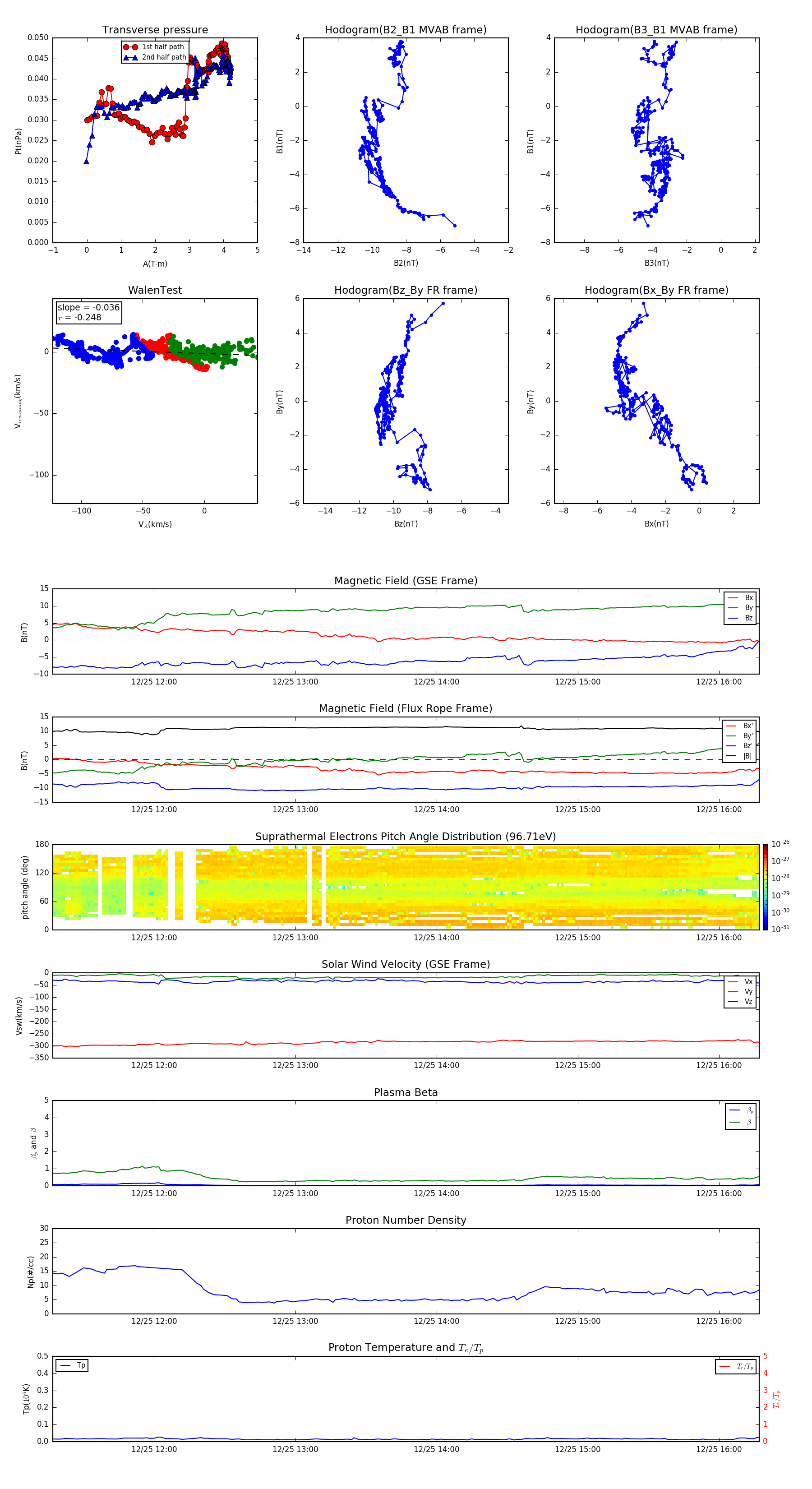The height and width of the screenshot is (1489, 812).
Task: Click 'Hodogram(Bx_By FR frame)' title
Action: coord(656,290)
